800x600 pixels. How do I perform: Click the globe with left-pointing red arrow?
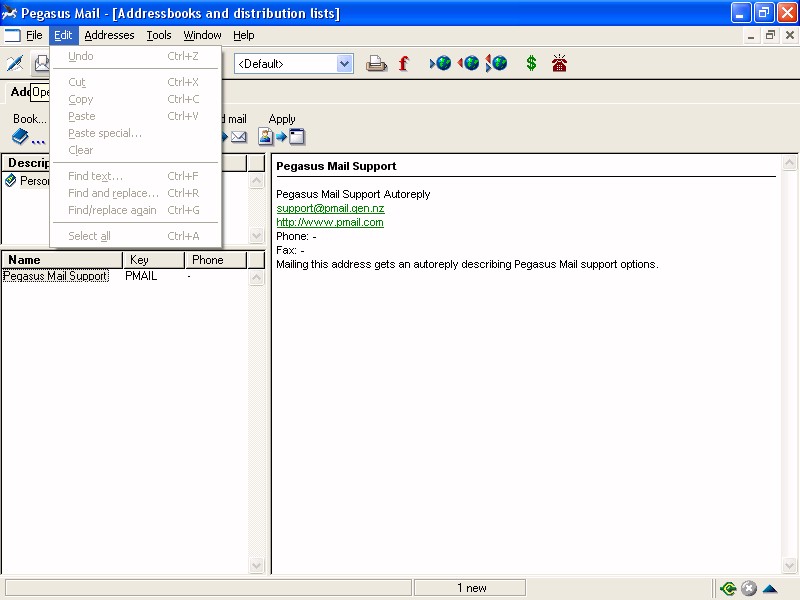(x=468, y=63)
